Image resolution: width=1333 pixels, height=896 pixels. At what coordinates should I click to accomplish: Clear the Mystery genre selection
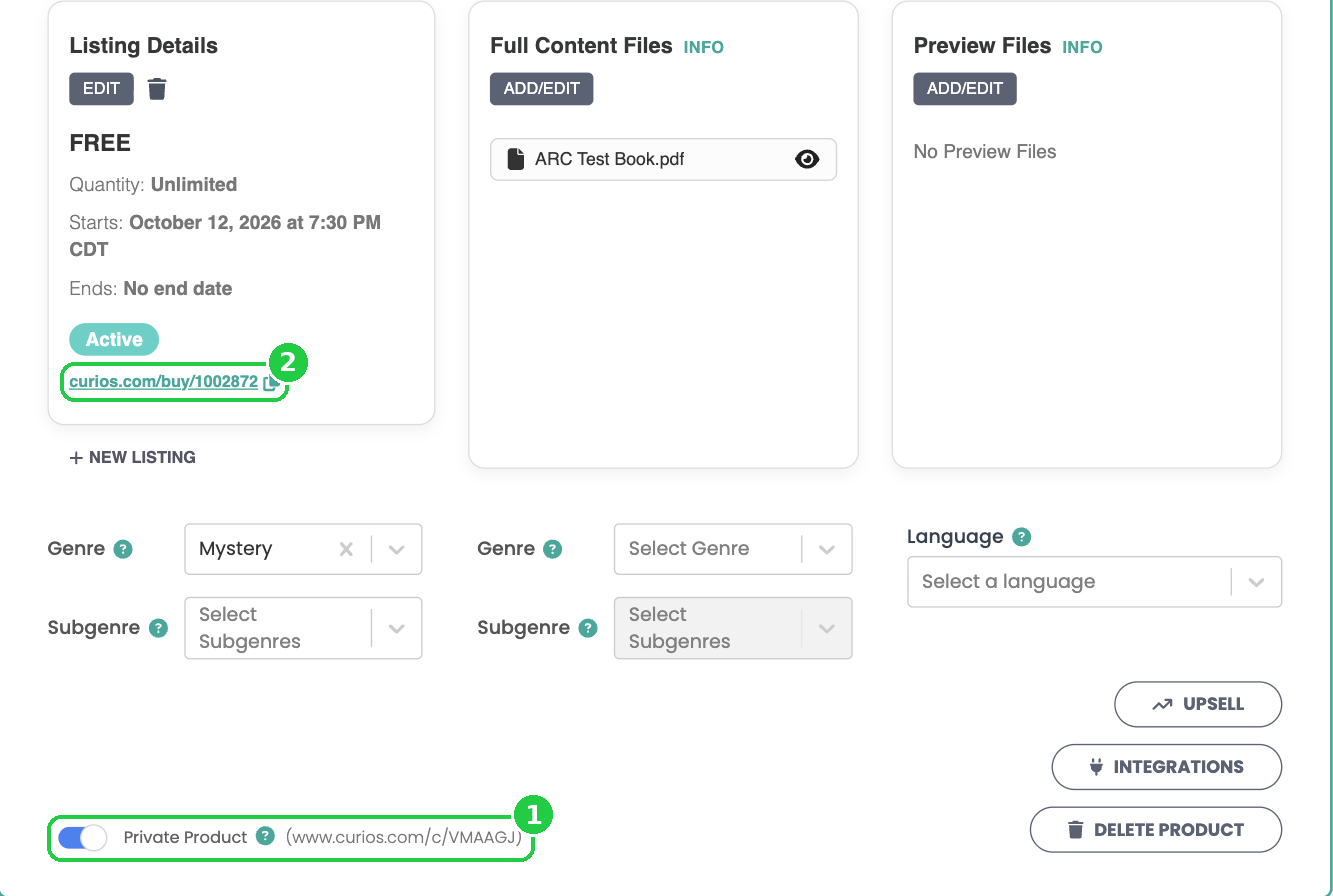(346, 549)
